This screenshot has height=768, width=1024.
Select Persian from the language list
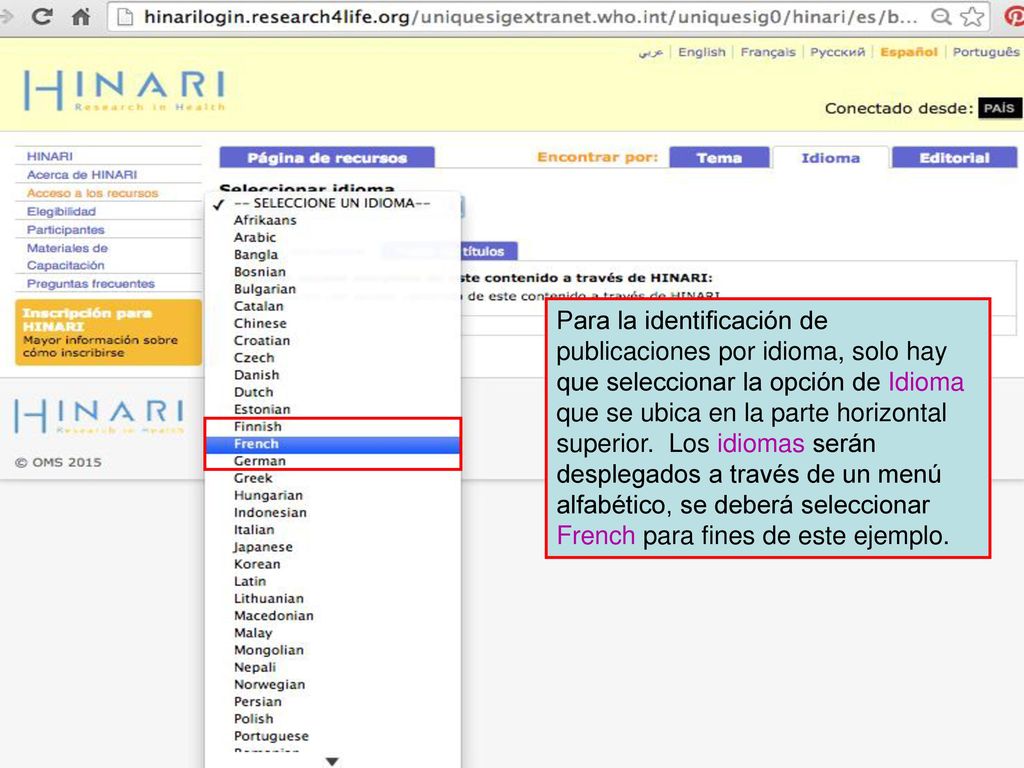(332, 701)
